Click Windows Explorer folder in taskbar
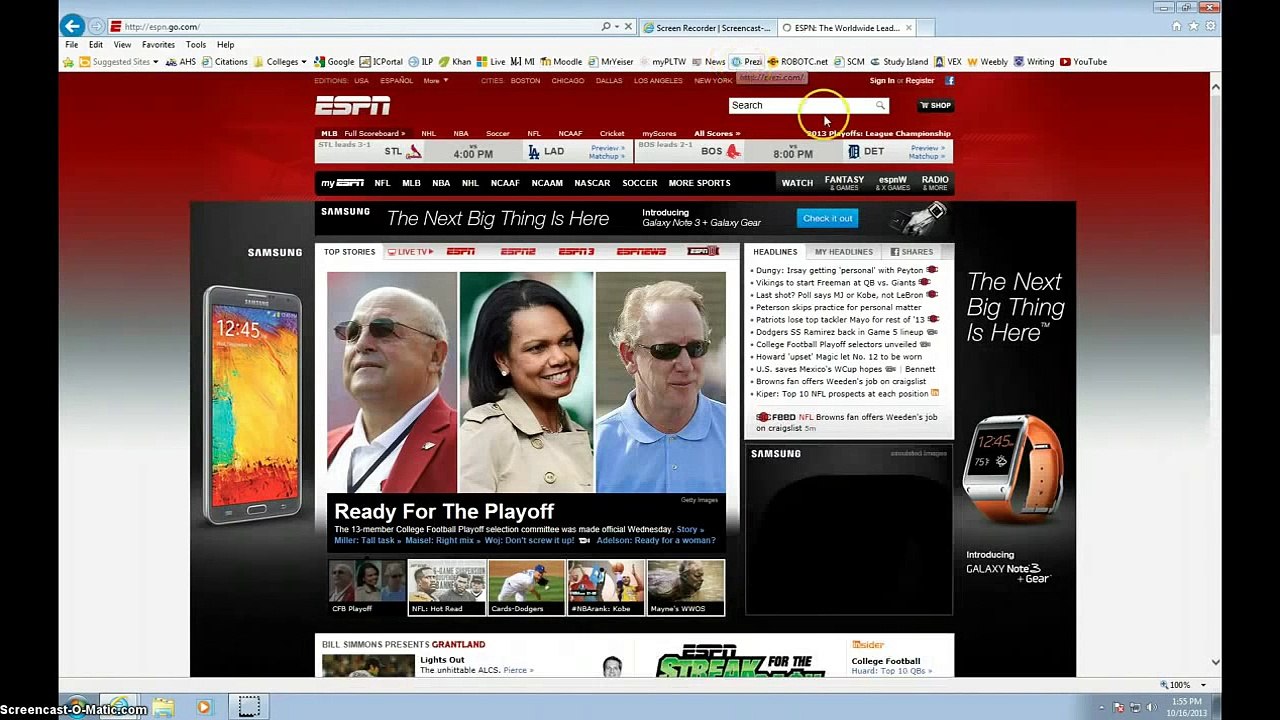The image size is (1280, 720). point(163,707)
